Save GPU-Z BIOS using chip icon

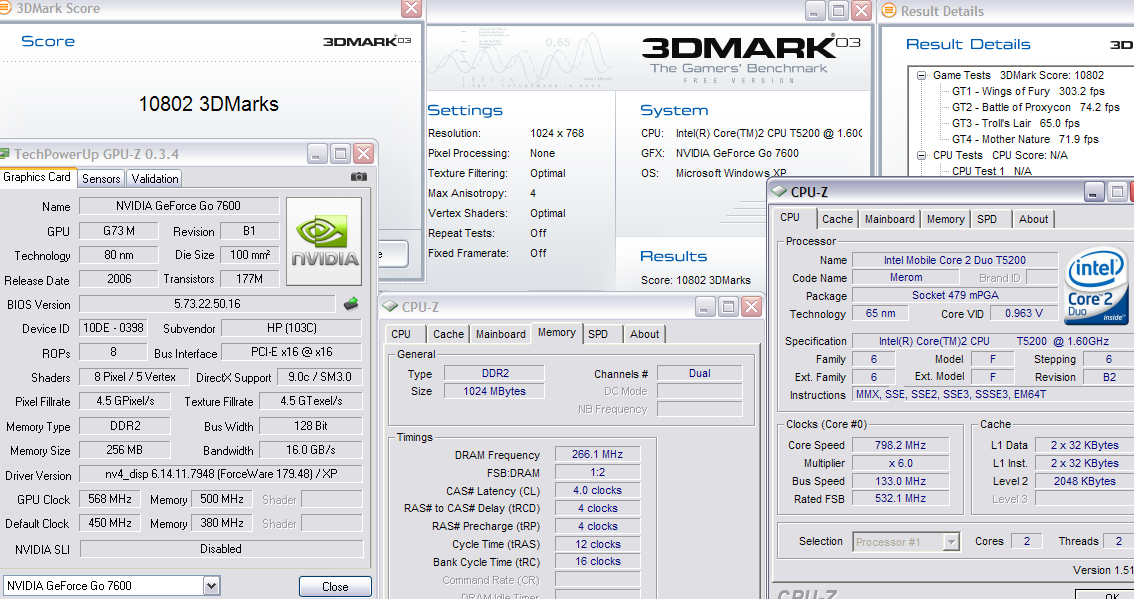[x=351, y=304]
